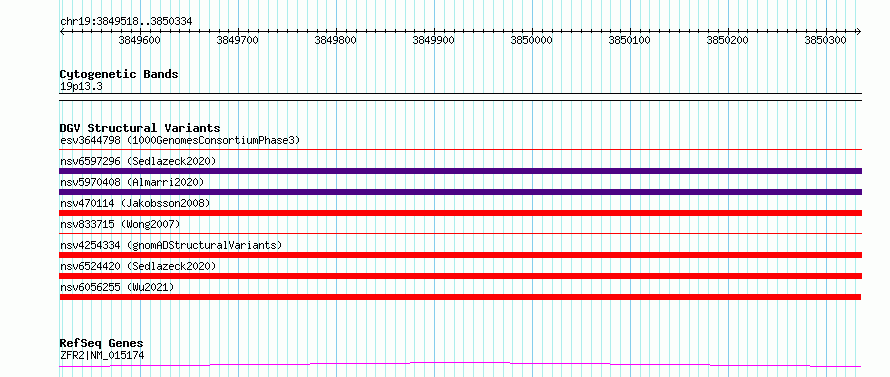Click the 3850300 ruler tick label
Viewport: 890px width, 377px height.
(826, 41)
